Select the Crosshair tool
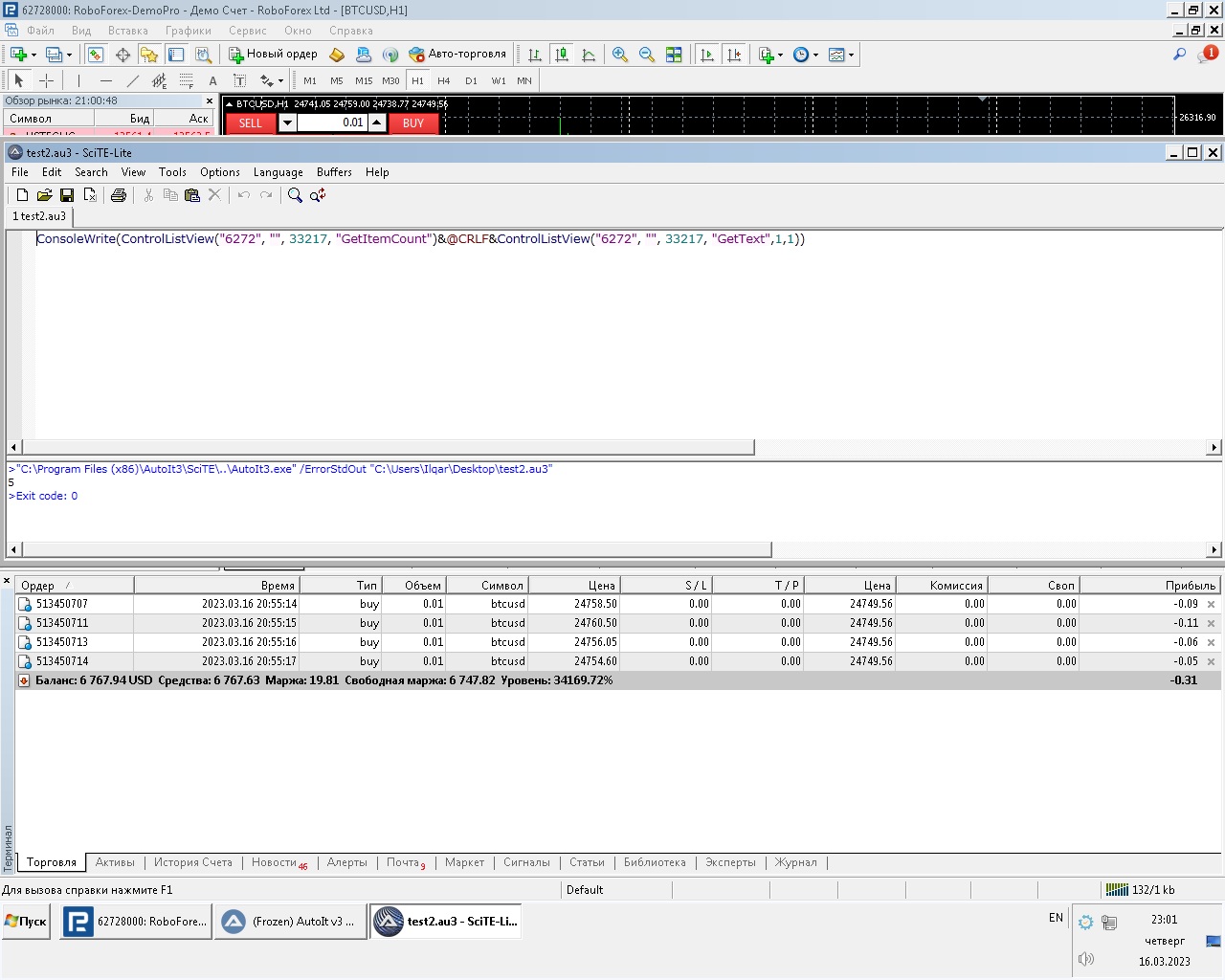 (46, 80)
